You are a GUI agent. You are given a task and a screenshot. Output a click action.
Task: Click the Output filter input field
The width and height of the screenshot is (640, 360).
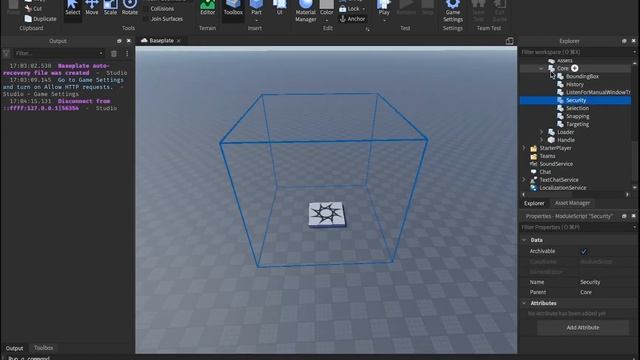click(x=59, y=53)
